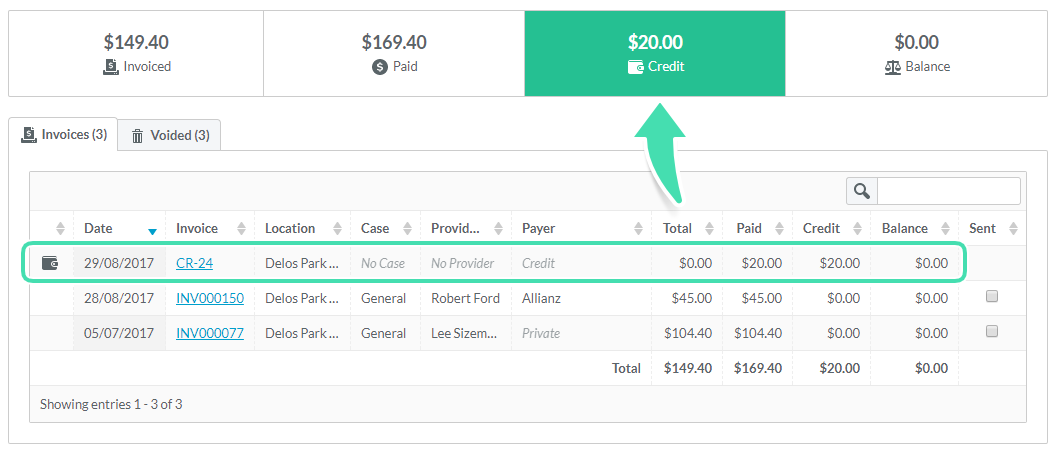Click the Balance scales icon
1062x467 pixels.
[893, 67]
